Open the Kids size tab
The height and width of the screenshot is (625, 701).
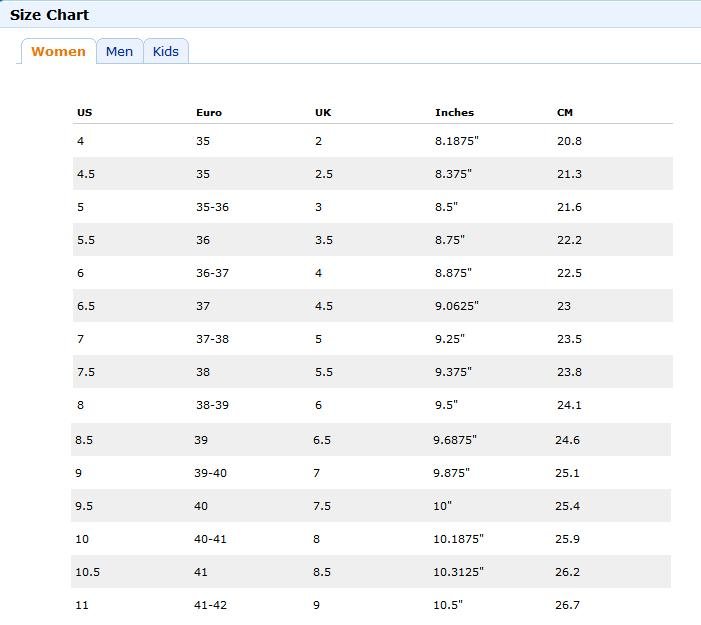[166, 51]
